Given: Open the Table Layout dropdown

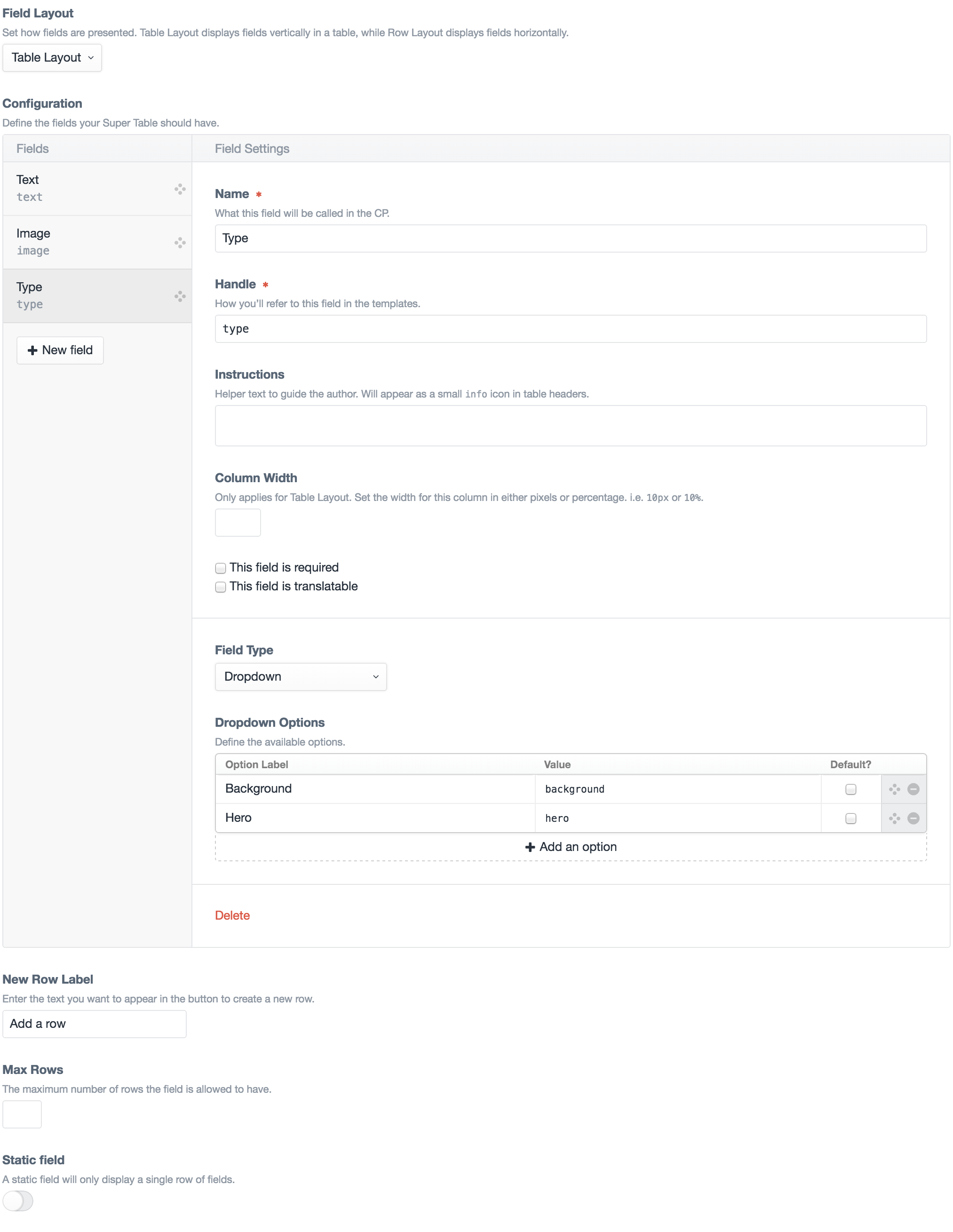Looking at the screenshot, I should [x=52, y=57].
